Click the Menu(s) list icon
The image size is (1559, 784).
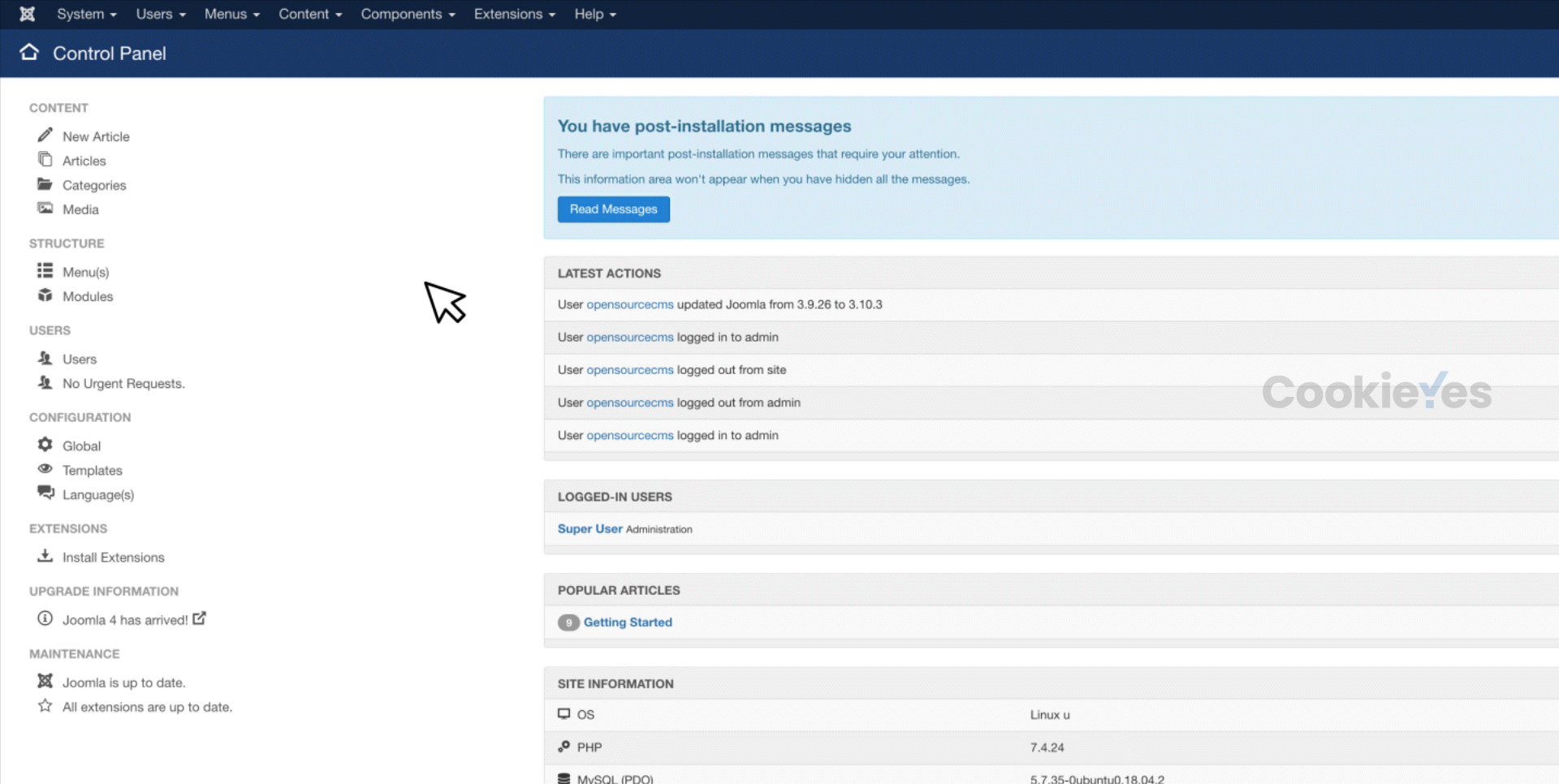coord(45,270)
